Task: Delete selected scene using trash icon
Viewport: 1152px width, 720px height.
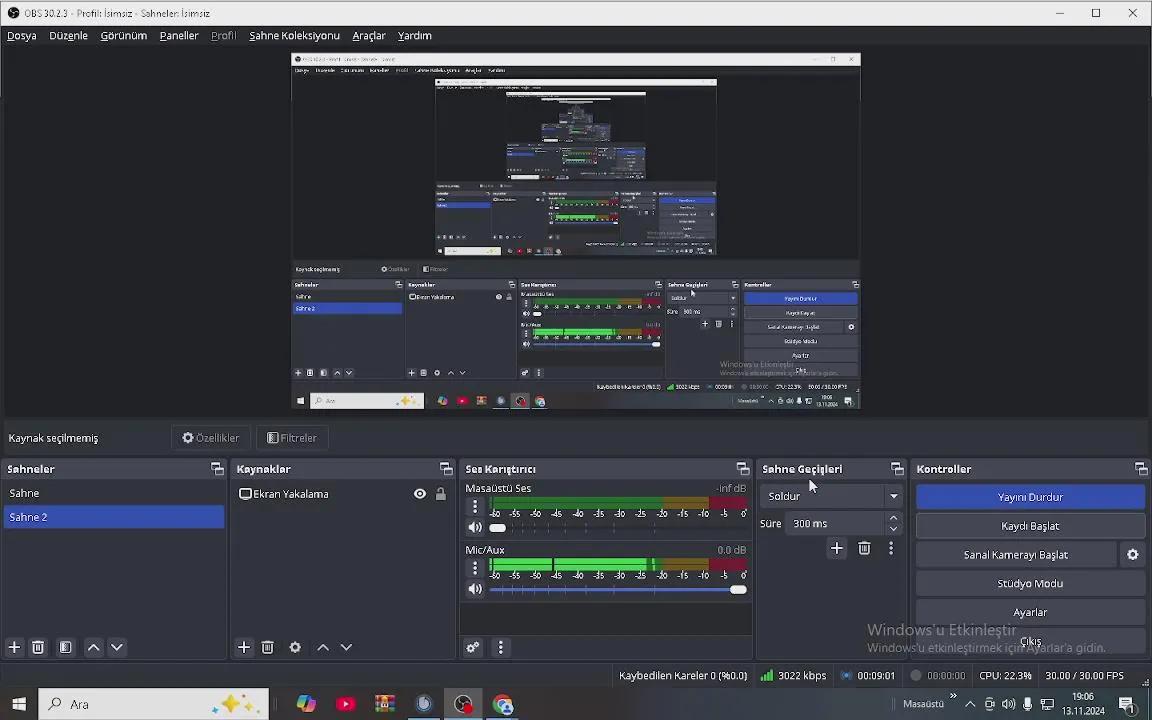Action: pos(38,647)
